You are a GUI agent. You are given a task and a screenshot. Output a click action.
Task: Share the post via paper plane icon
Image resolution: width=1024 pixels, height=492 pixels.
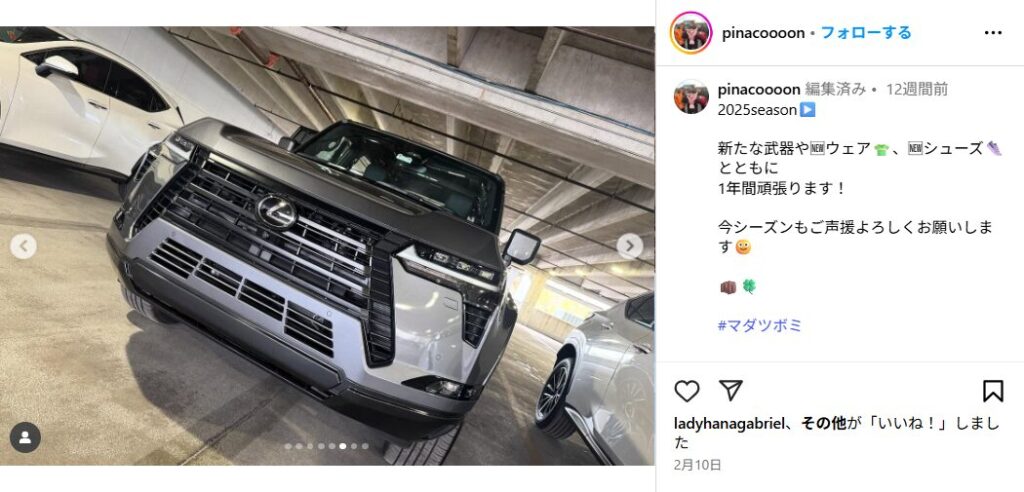(731, 390)
